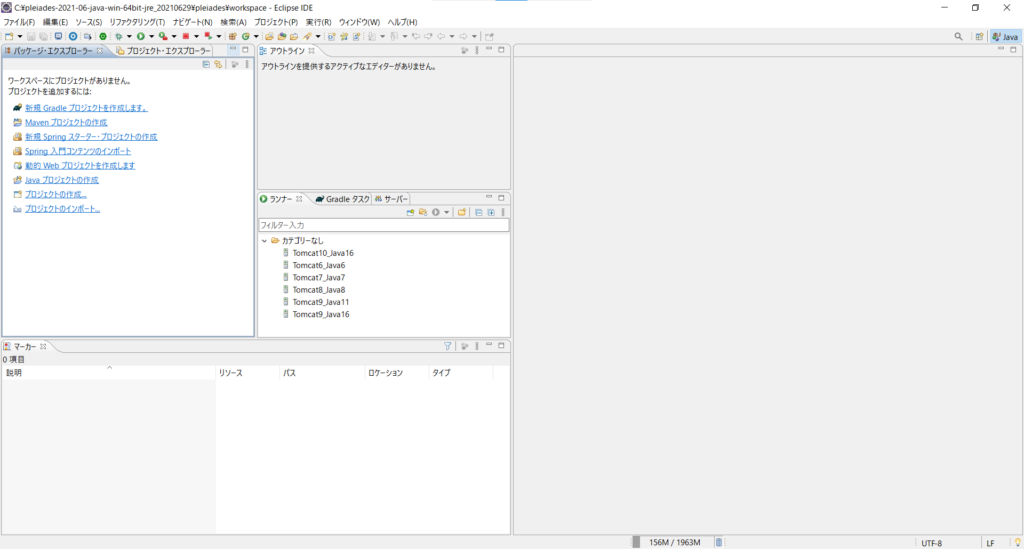
Task: Open the dropdown arrow next to Run button
Action: [x=152, y=36]
